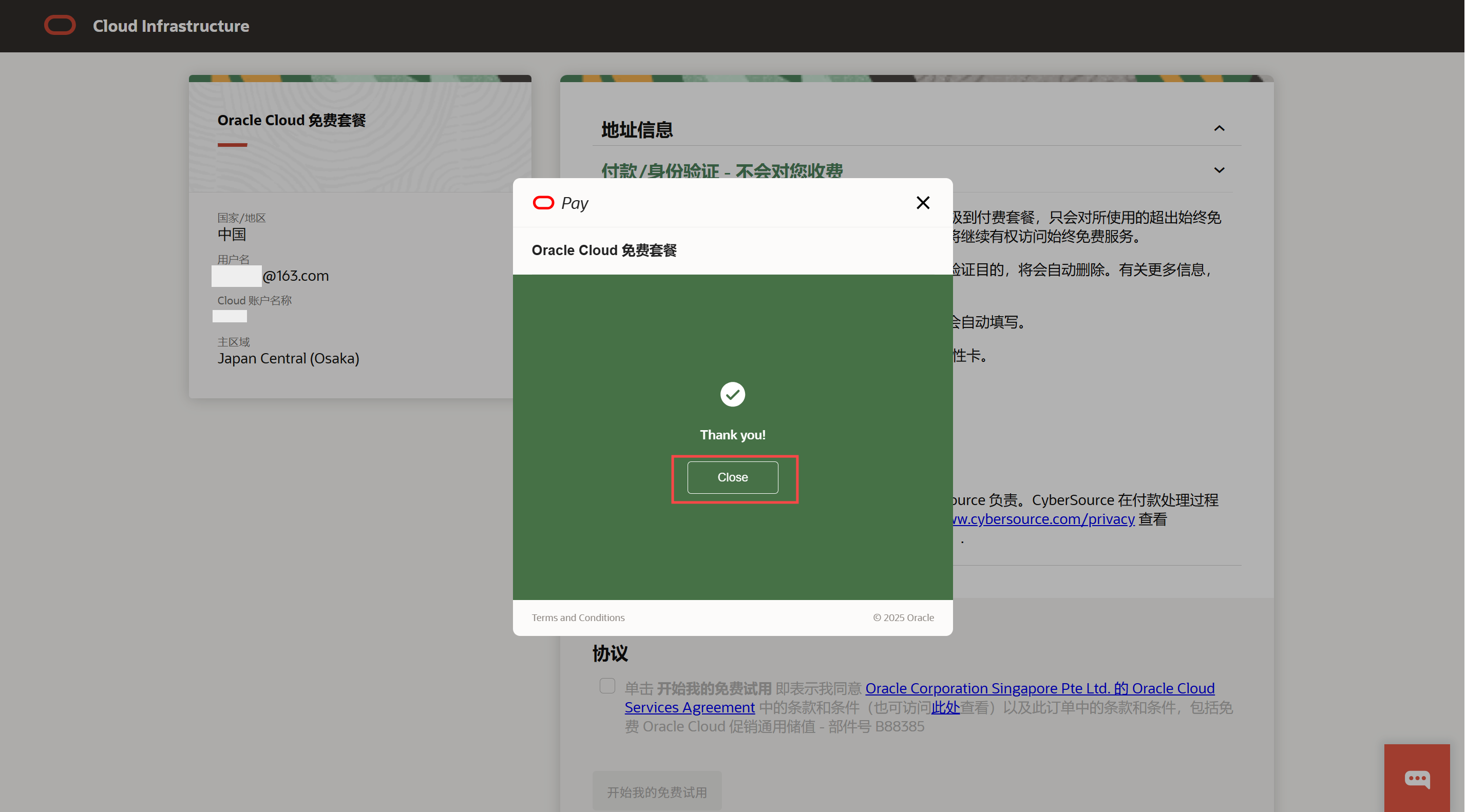Open the cybersource.com/privacy link

[1044, 519]
